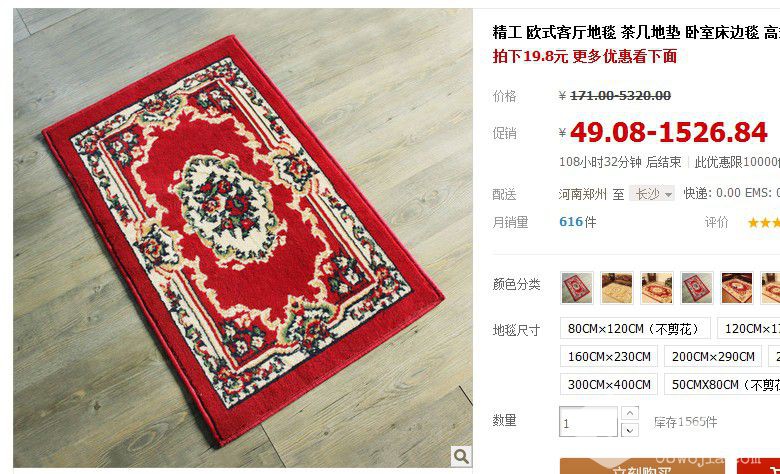Open the 616件 monthly sales link
This screenshot has height=474, width=780.
(x=577, y=222)
